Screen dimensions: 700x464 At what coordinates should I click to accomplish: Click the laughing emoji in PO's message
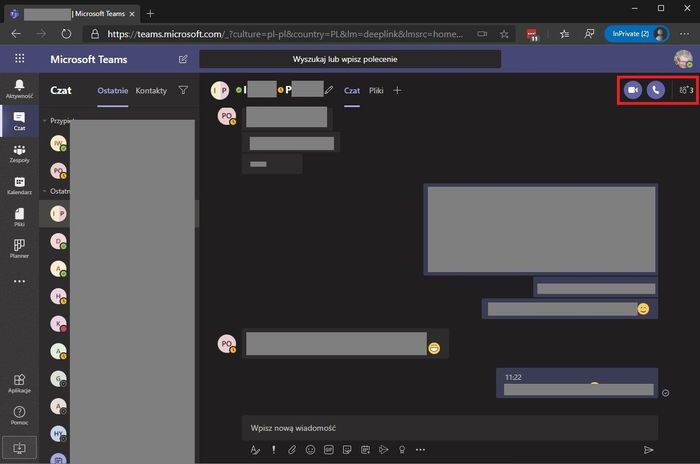[434, 348]
